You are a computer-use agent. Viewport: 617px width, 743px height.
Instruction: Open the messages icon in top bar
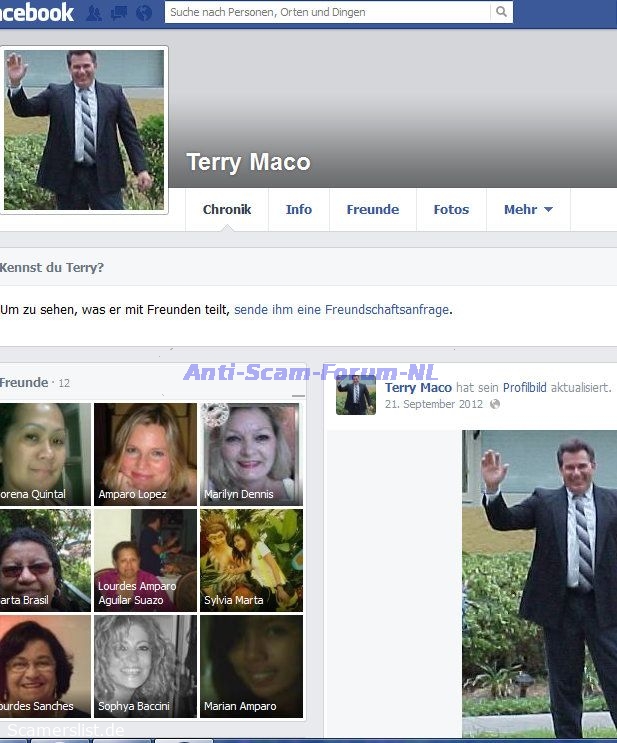pyautogui.click(x=119, y=13)
